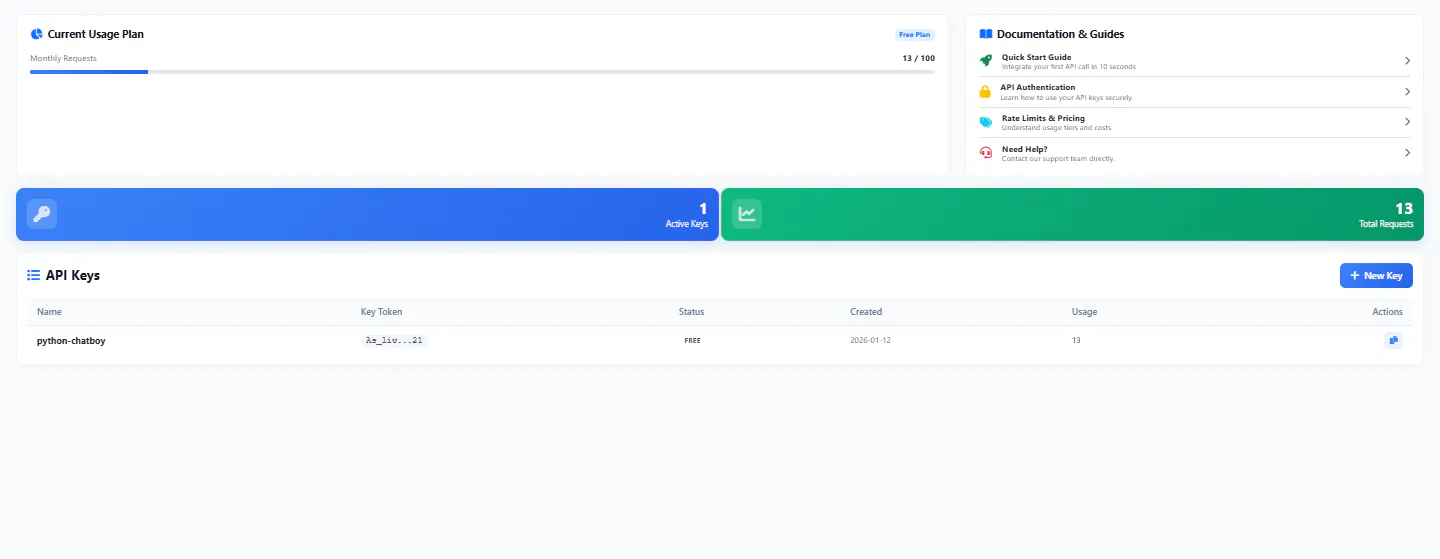
Task: Expand the Quick Start Guide chevron
Action: click(1407, 61)
